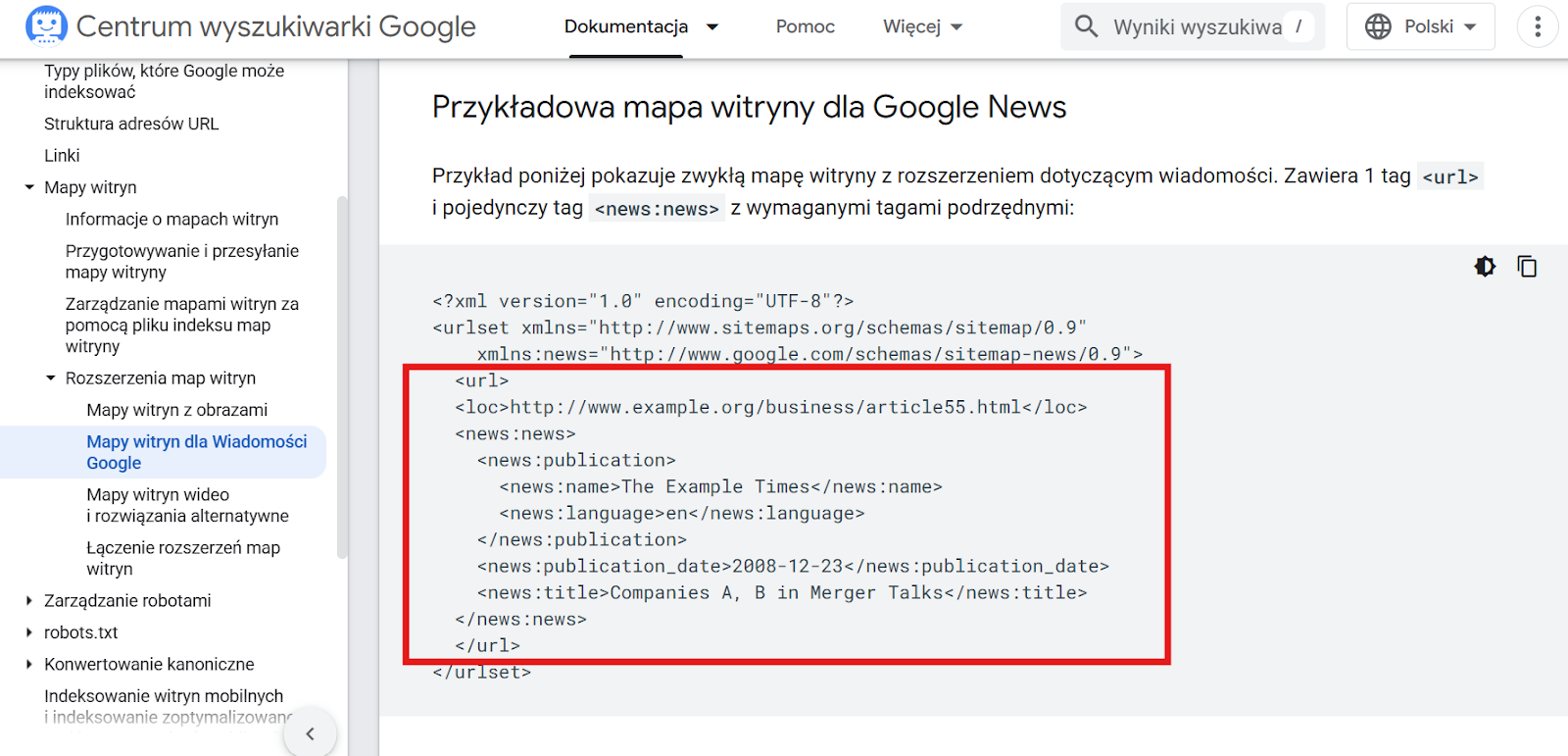Click the xmlns:news sitemap-news line
1568x756 pixels.
(809, 354)
